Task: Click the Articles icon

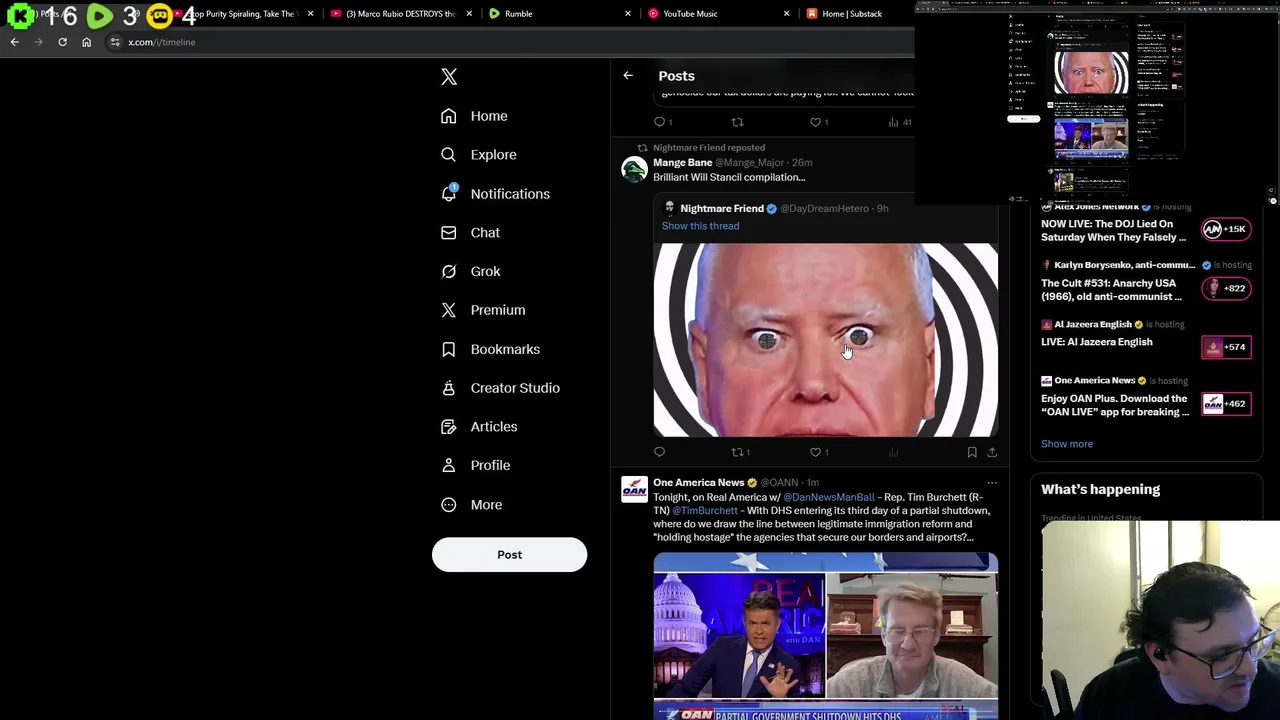Action: tap(449, 427)
